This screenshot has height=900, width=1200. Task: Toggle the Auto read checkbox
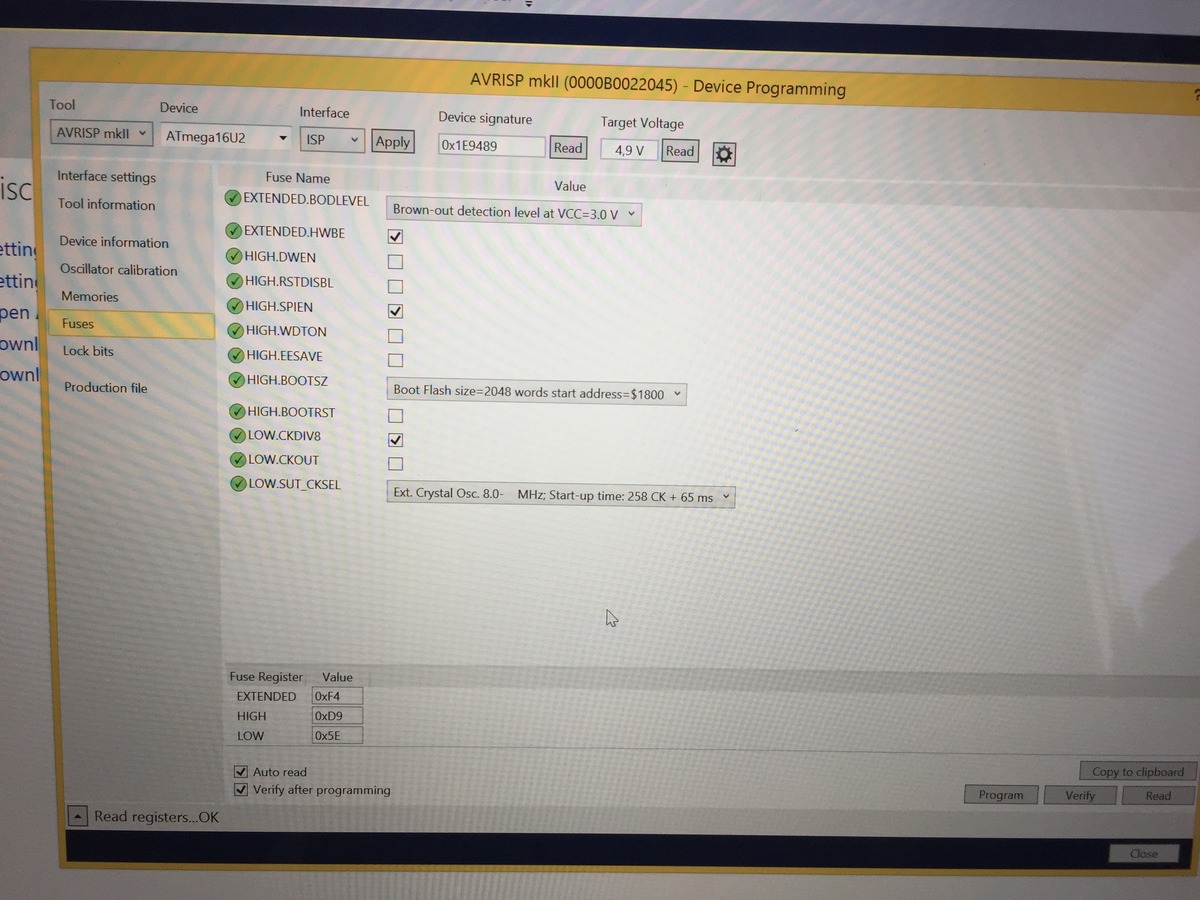pos(240,772)
